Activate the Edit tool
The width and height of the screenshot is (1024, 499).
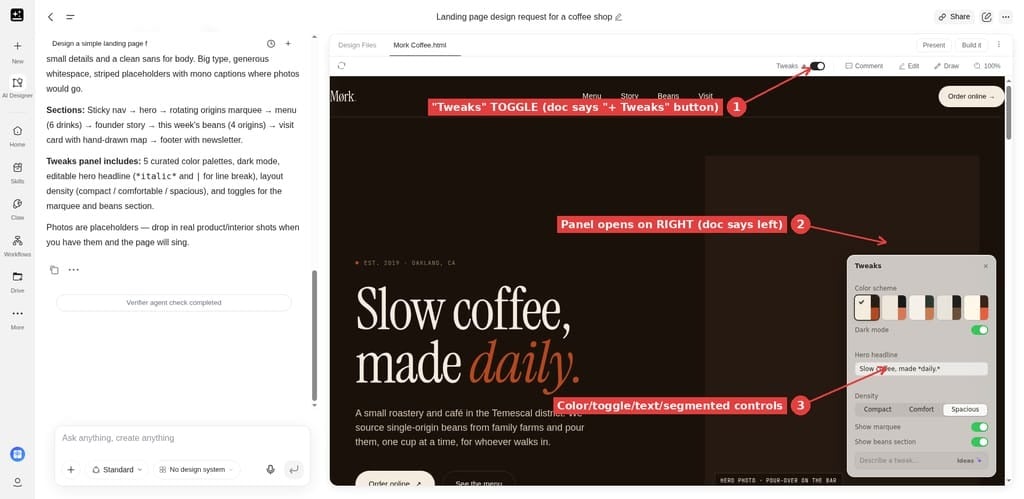point(909,66)
